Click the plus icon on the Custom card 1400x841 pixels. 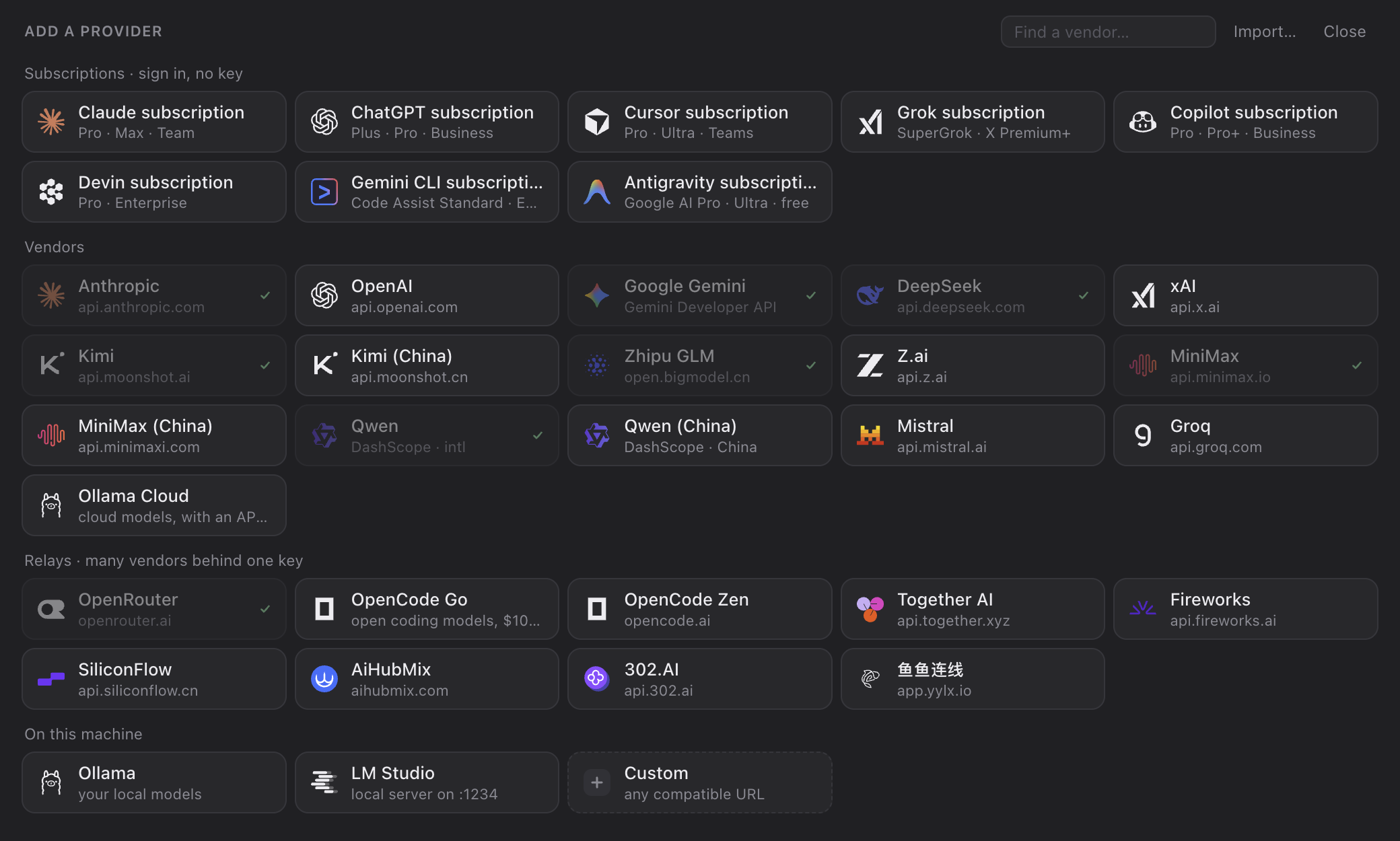point(597,782)
